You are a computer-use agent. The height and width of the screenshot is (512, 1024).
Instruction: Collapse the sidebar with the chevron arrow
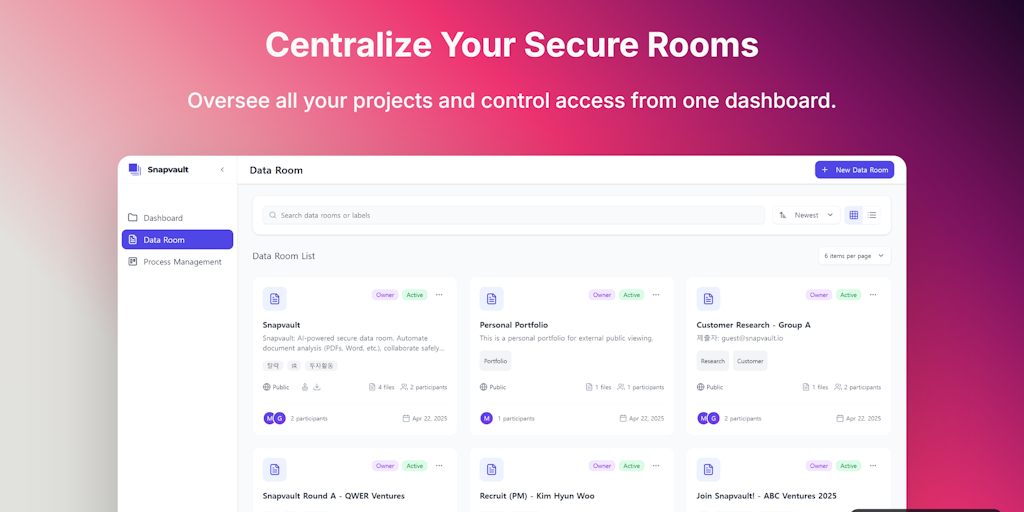click(x=222, y=170)
